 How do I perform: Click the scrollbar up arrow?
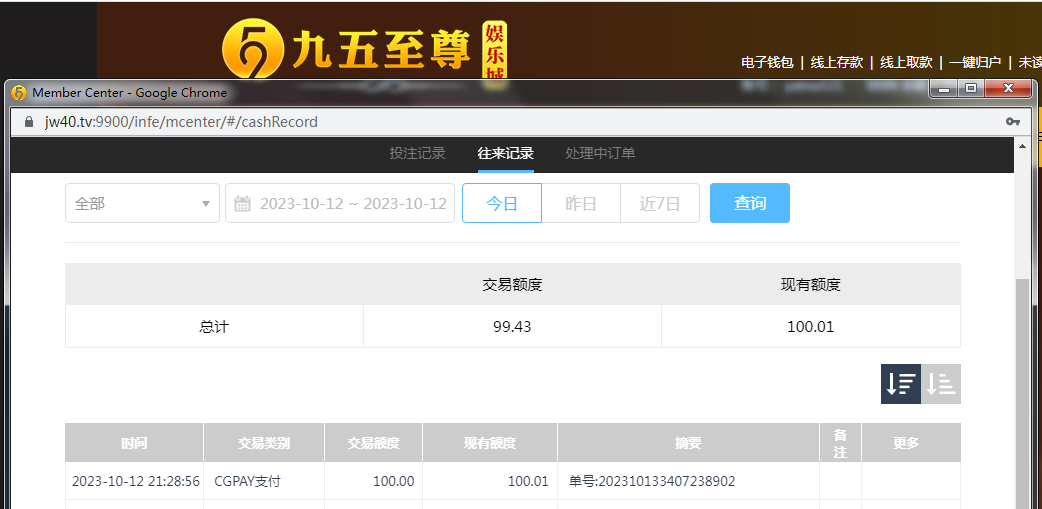1023,145
